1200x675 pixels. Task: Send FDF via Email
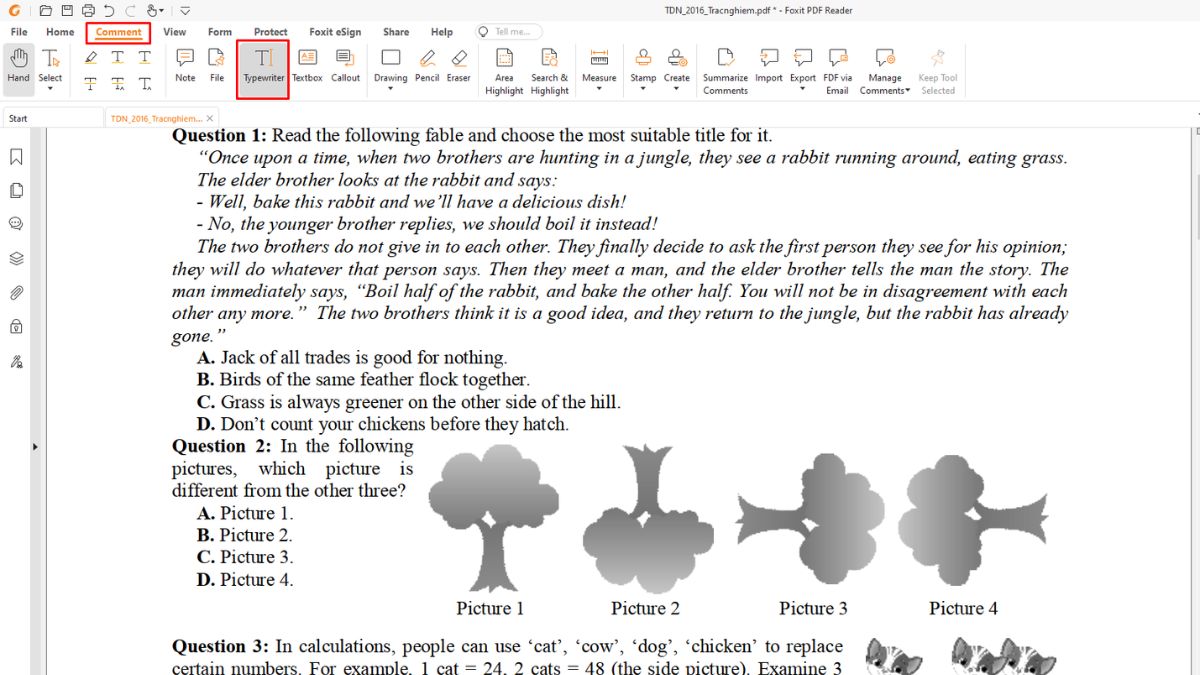click(837, 71)
